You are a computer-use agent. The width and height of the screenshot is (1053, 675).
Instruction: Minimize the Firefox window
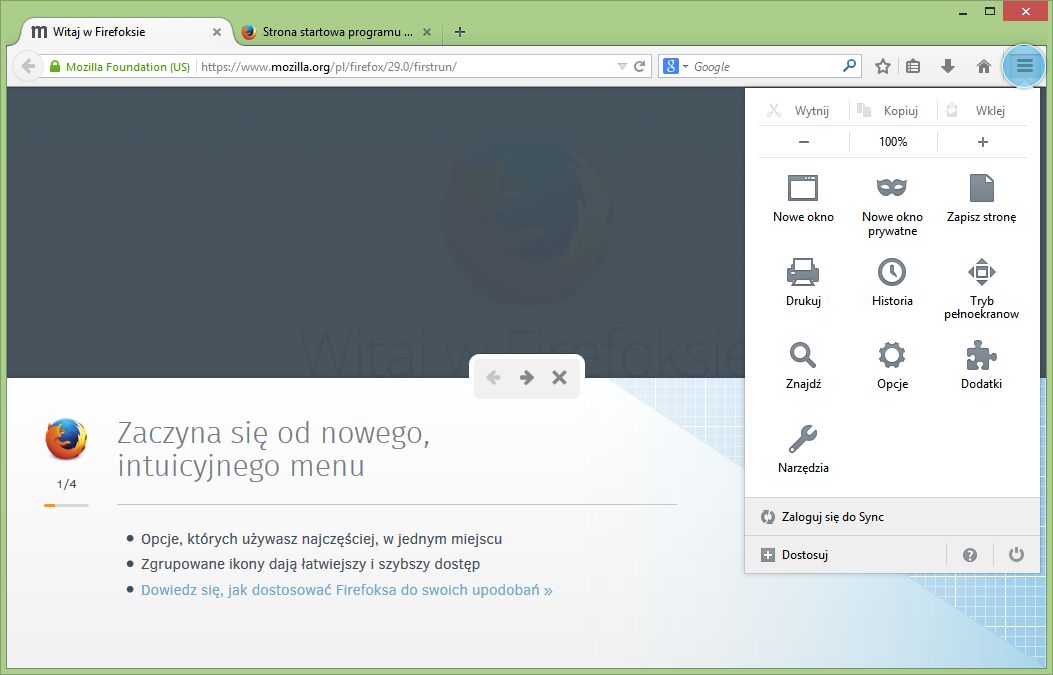pos(962,11)
